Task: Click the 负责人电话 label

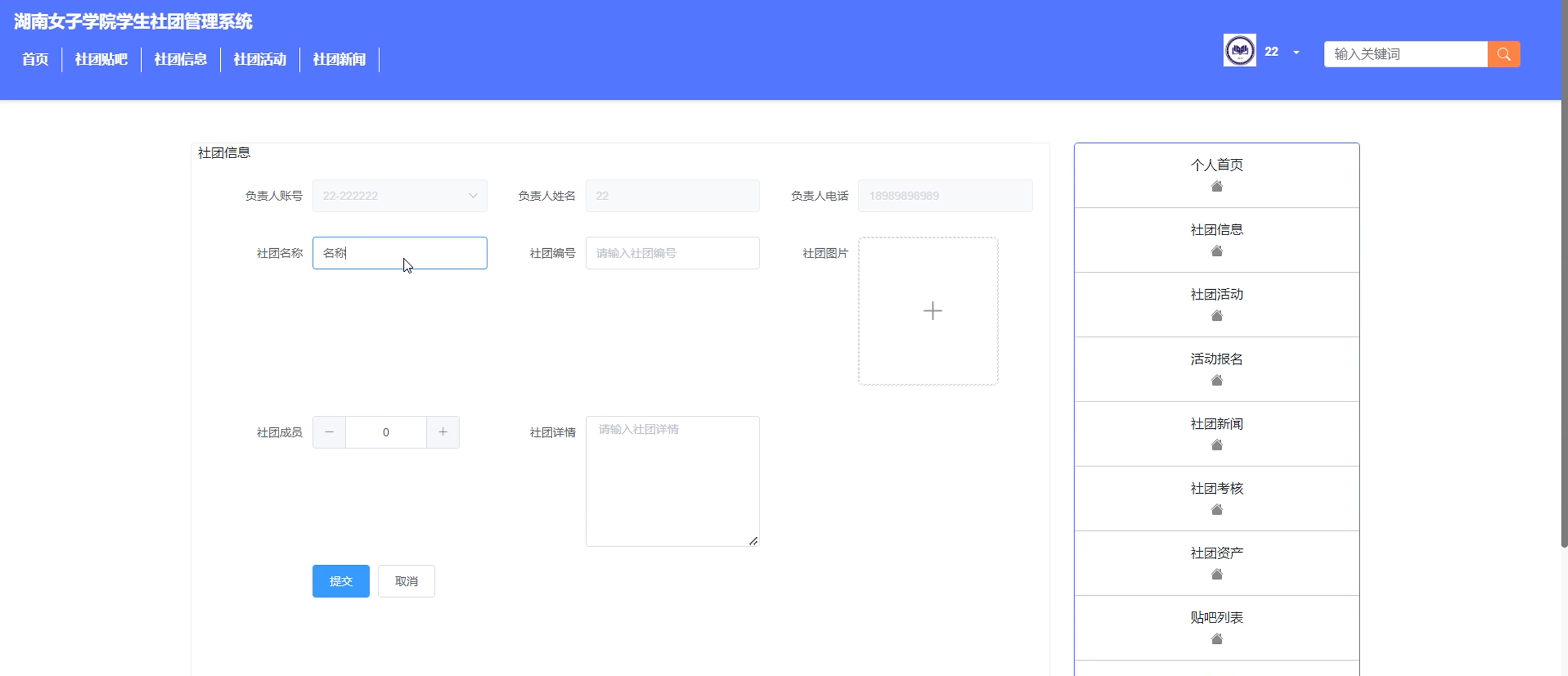Action: 819,196
